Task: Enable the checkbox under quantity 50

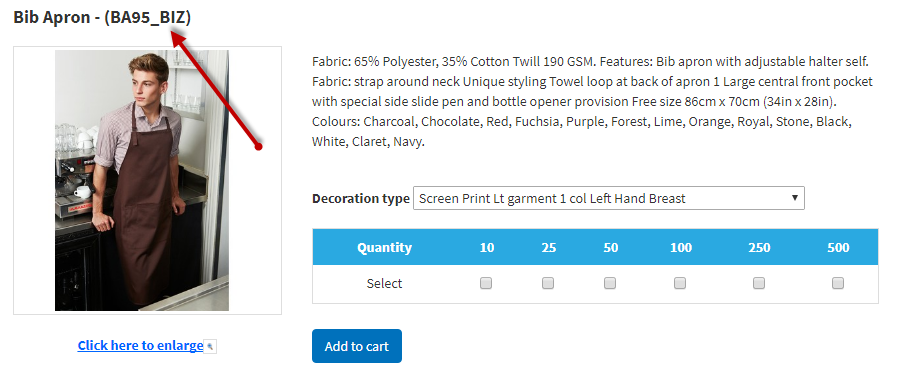Action: 610,283
